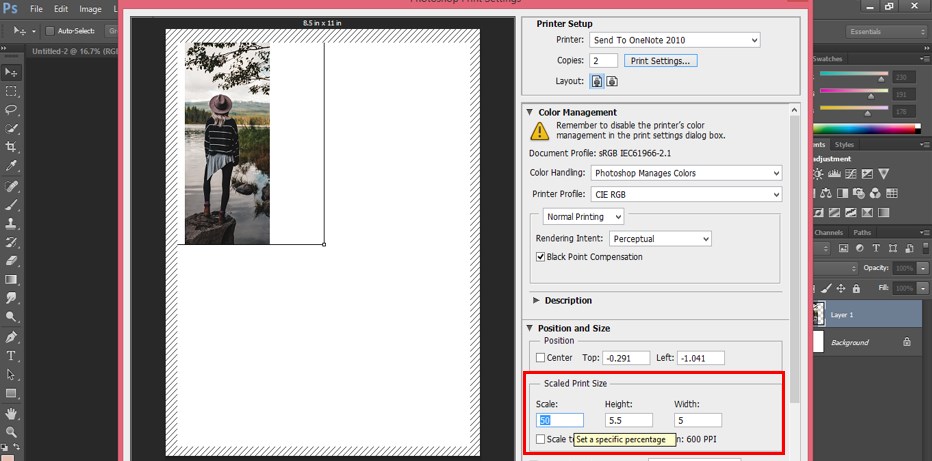
Task: Switch to the Paths tab
Action: [862, 232]
